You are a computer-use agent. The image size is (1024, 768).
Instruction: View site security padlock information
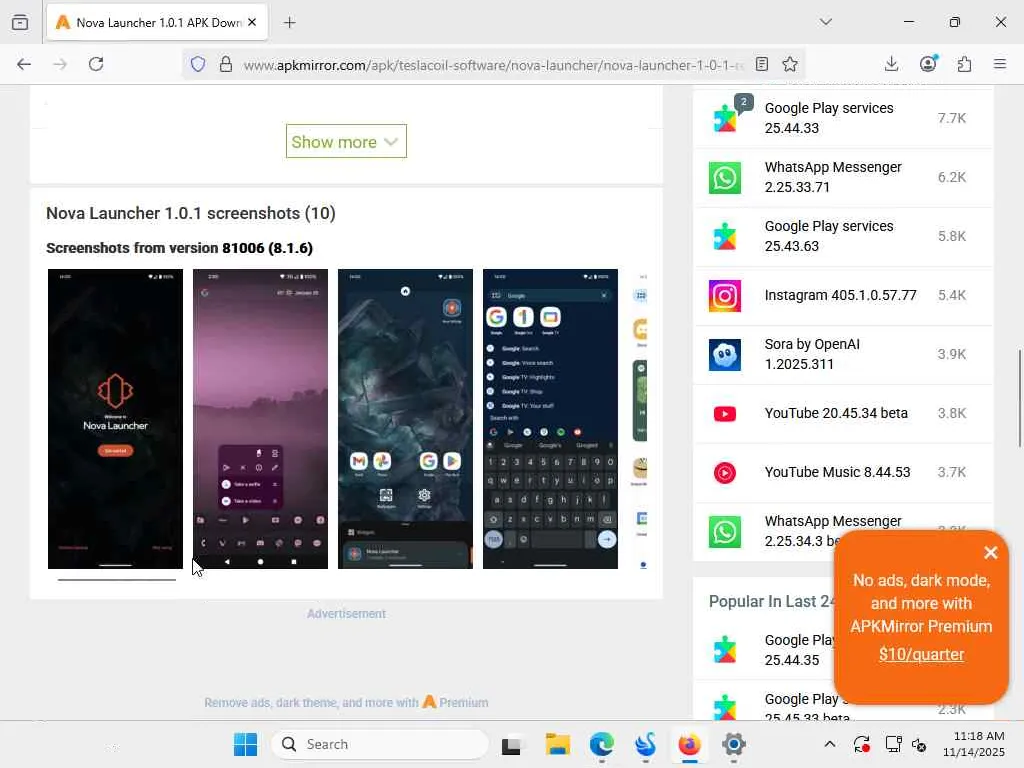226,64
